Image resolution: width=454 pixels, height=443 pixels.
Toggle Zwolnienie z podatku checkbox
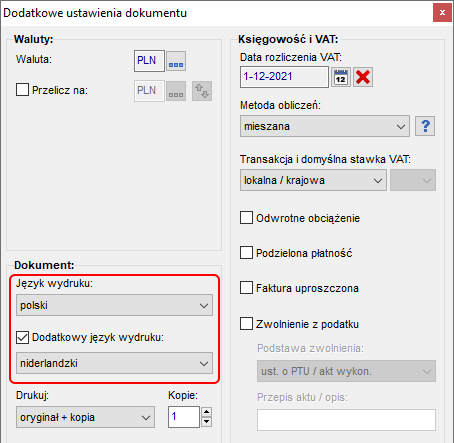[x=246, y=324]
